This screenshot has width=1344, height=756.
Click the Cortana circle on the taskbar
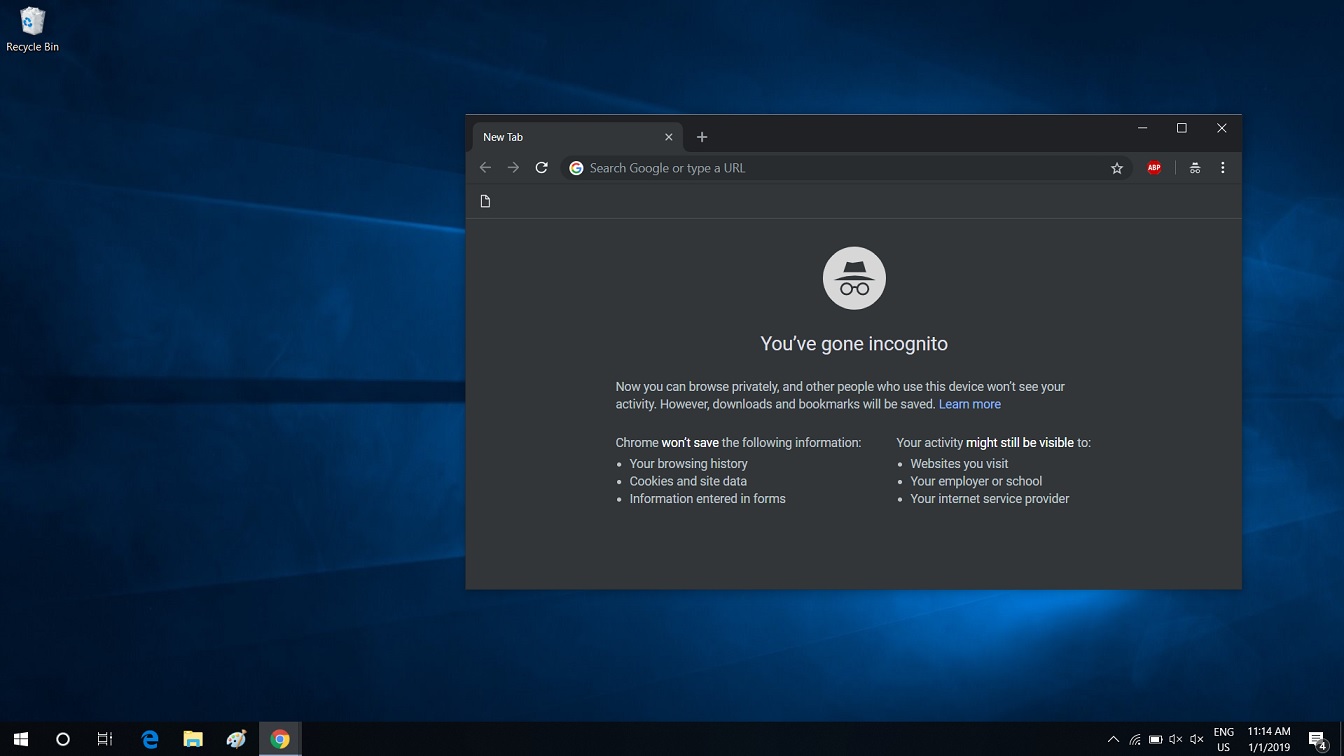pyautogui.click(x=63, y=739)
